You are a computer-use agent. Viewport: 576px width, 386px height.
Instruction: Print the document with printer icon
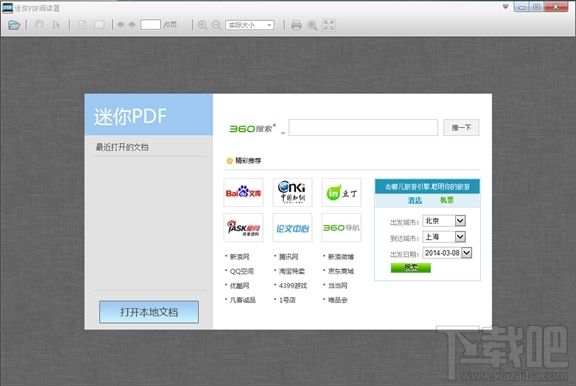[x=296, y=25]
